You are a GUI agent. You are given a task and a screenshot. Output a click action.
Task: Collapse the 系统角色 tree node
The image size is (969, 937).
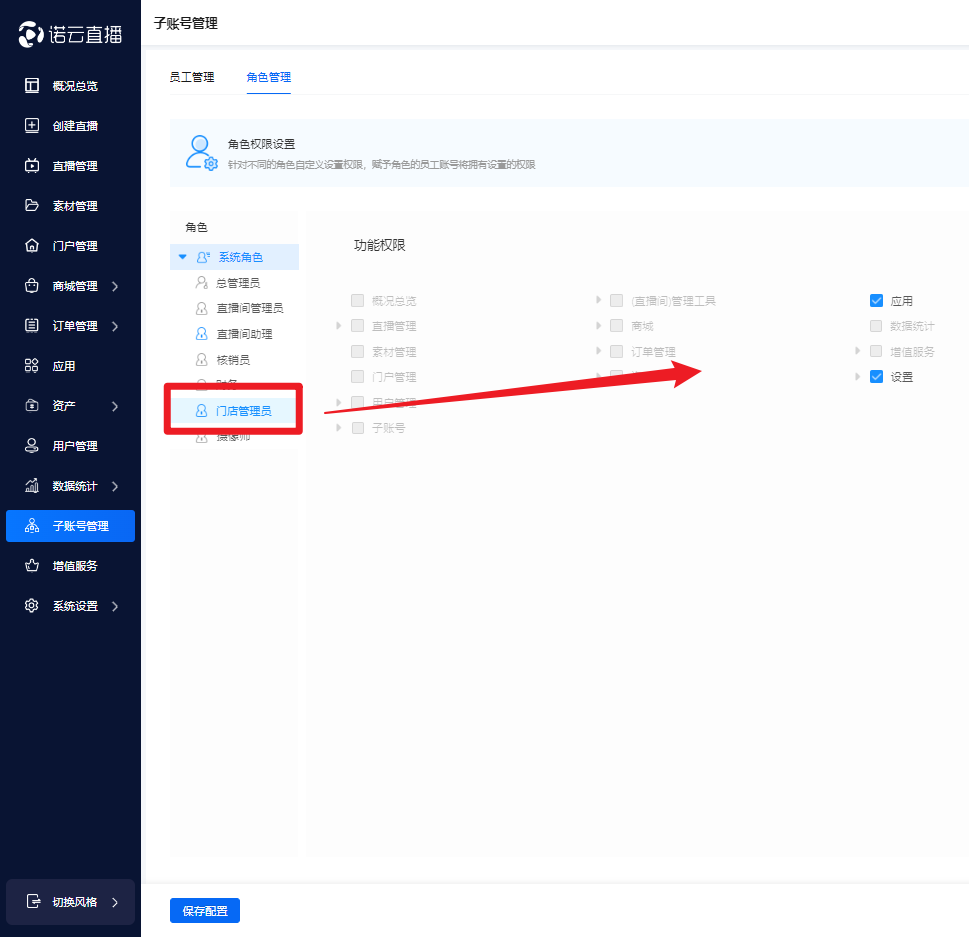[x=182, y=258]
